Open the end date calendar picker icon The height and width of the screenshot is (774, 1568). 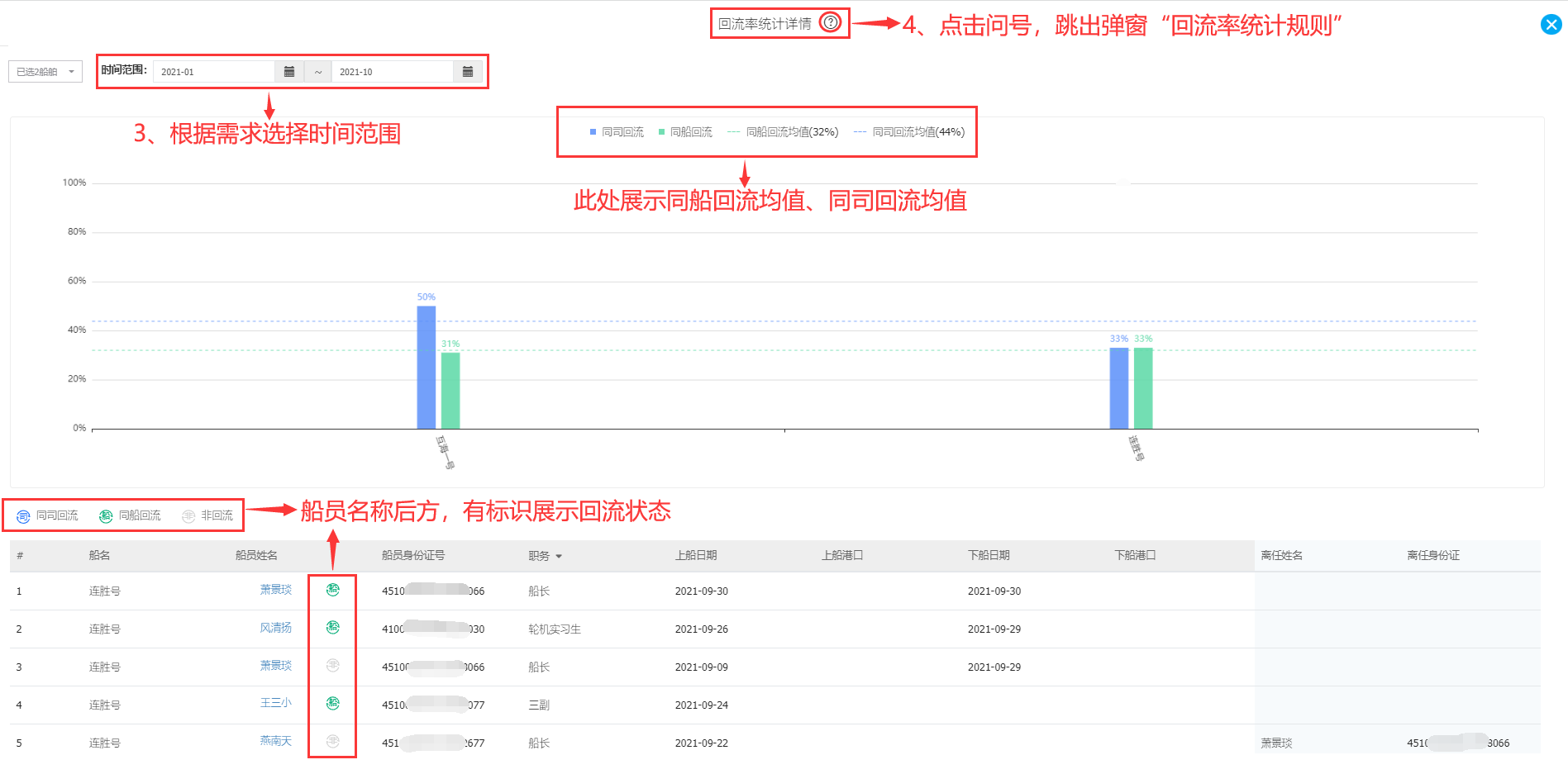468,72
